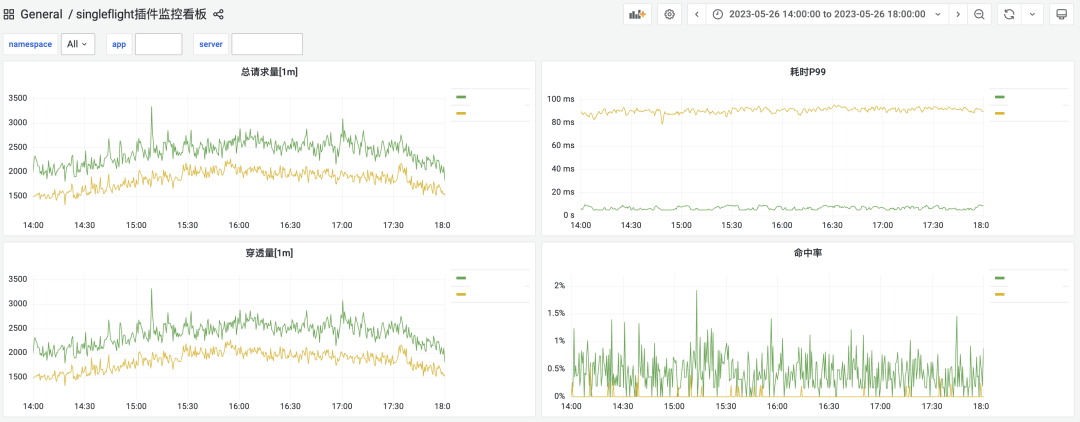The width and height of the screenshot is (1080, 422).
Task: Shift time range forward
Action: click(x=958, y=14)
